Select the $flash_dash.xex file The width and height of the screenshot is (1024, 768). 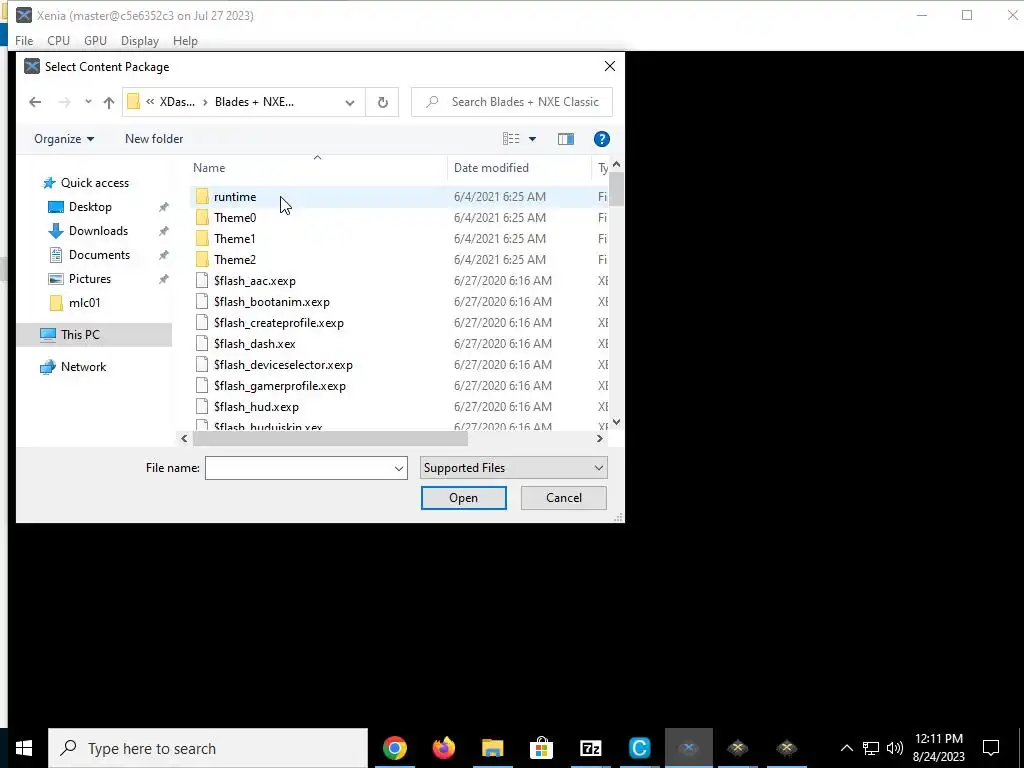coord(398,344)
